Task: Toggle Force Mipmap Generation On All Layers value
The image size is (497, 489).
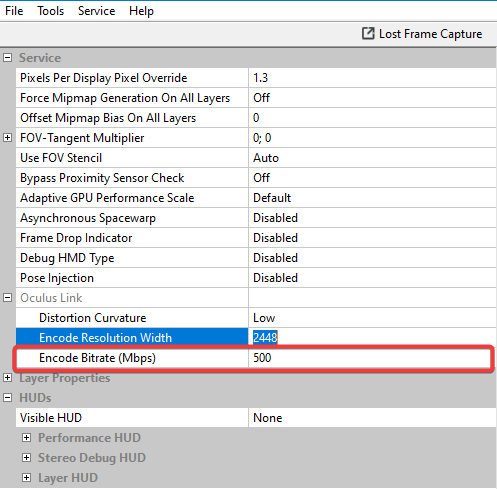Action: 372,98
